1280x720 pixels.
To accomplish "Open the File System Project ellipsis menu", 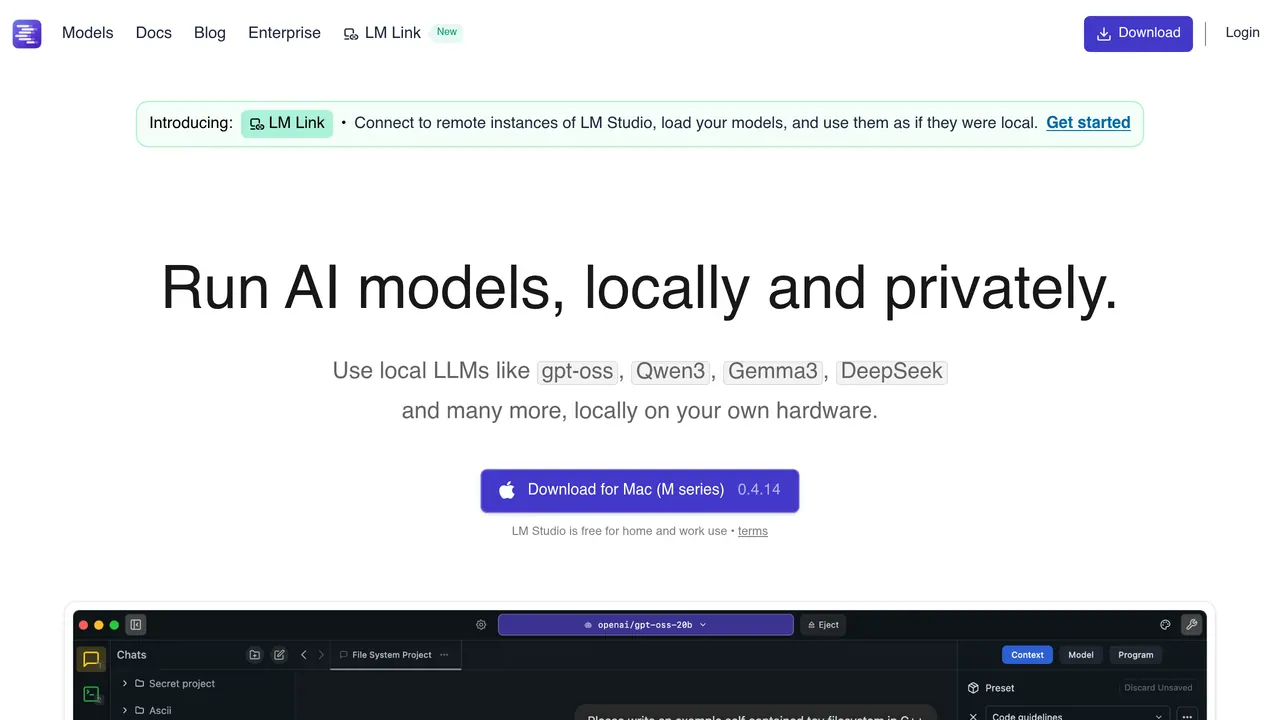I will pyautogui.click(x=444, y=655).
